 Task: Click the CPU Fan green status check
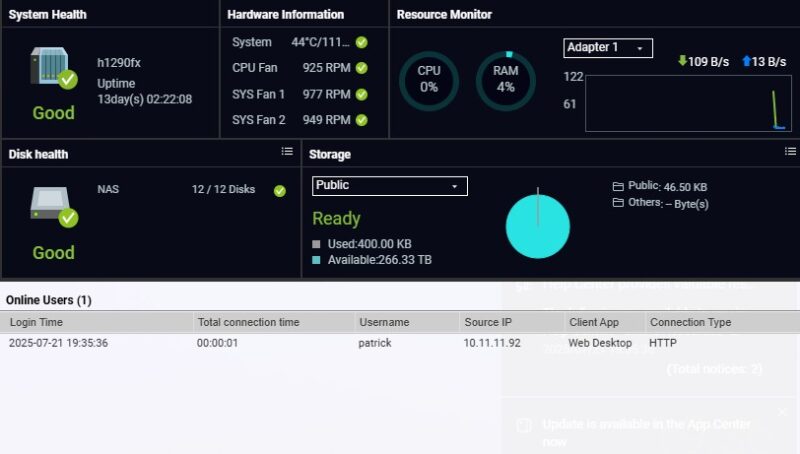[362, 68]
